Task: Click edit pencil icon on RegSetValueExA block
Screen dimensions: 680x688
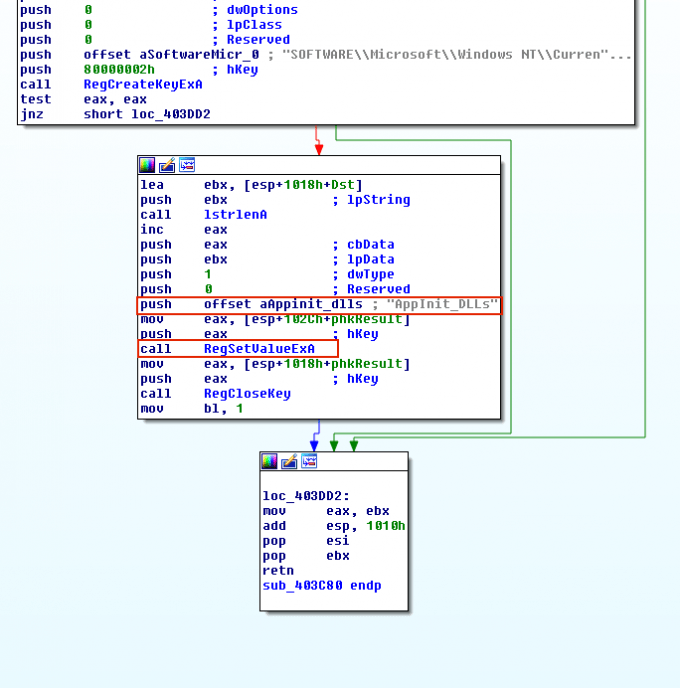Action: pyautogui.click(x=167, y=165)
